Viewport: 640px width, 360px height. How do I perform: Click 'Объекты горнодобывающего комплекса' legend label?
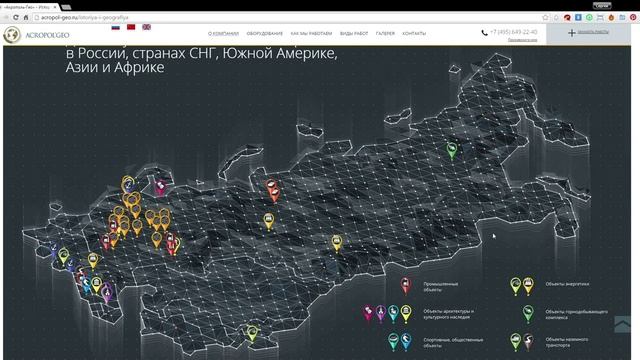point(576,314)
